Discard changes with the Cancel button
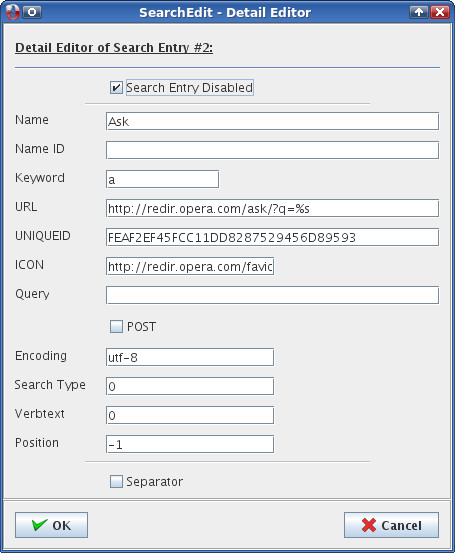The height and width of the screenshot is (553, 455). (392, 525)
